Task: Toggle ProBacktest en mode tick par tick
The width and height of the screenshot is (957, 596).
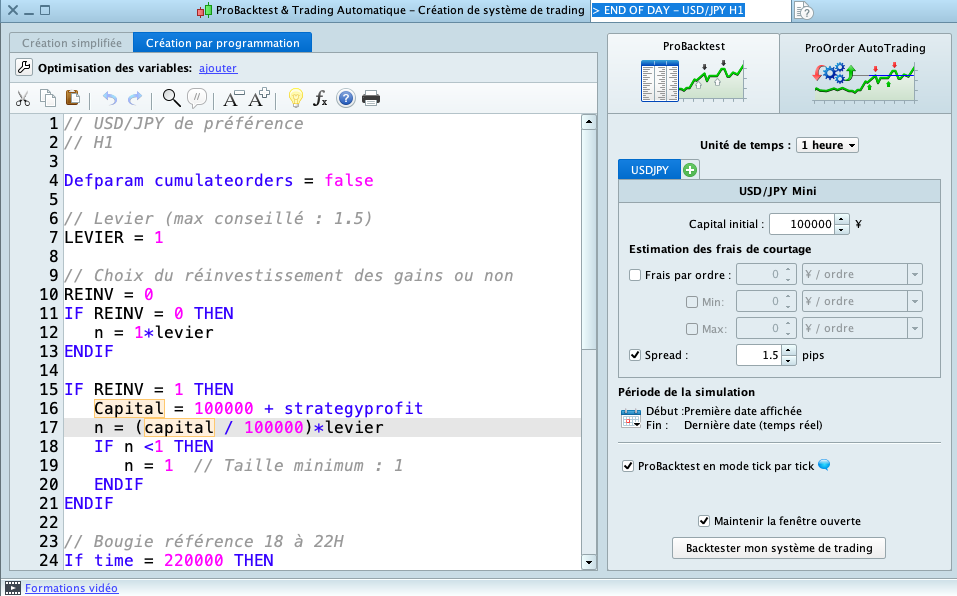Action: pos(628,466)
